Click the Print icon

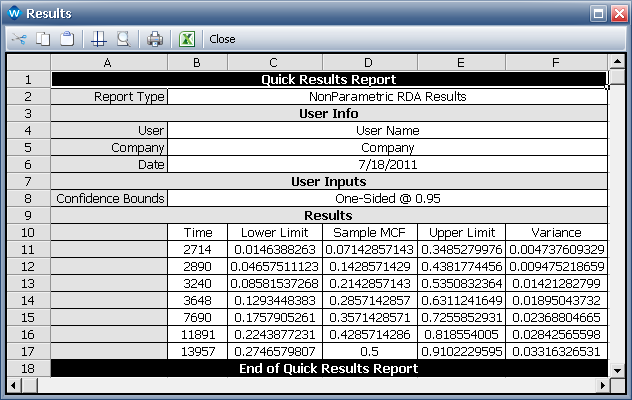tap(155, 40)
